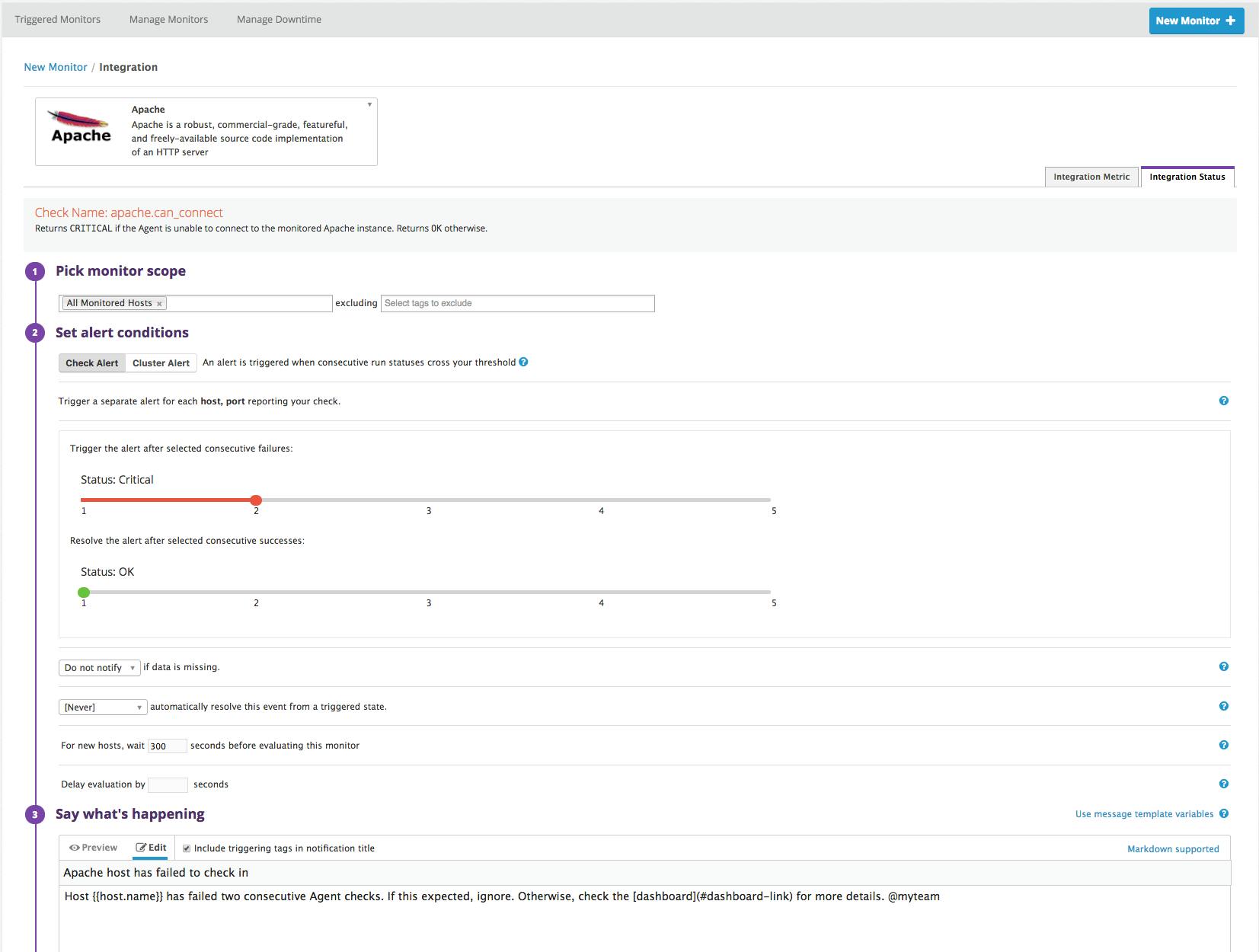Switch to Integration Metric tab
1259x952 pixels.
[x=1091, y=177]
